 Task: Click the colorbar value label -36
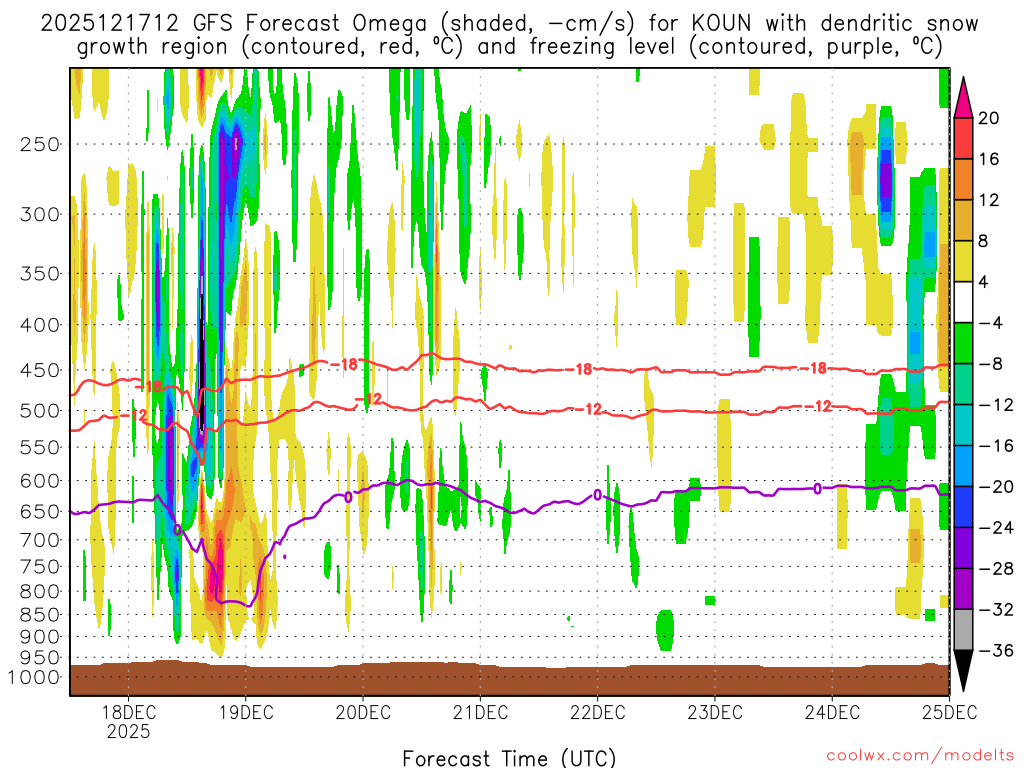pos(996,650)
